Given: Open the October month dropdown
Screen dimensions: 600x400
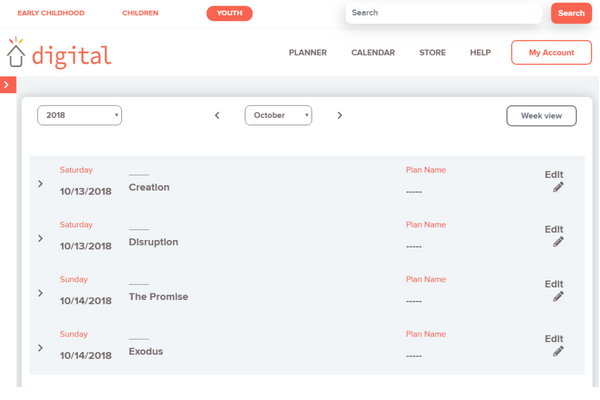Looking at the screenshot, I should [x=278, y=115].
